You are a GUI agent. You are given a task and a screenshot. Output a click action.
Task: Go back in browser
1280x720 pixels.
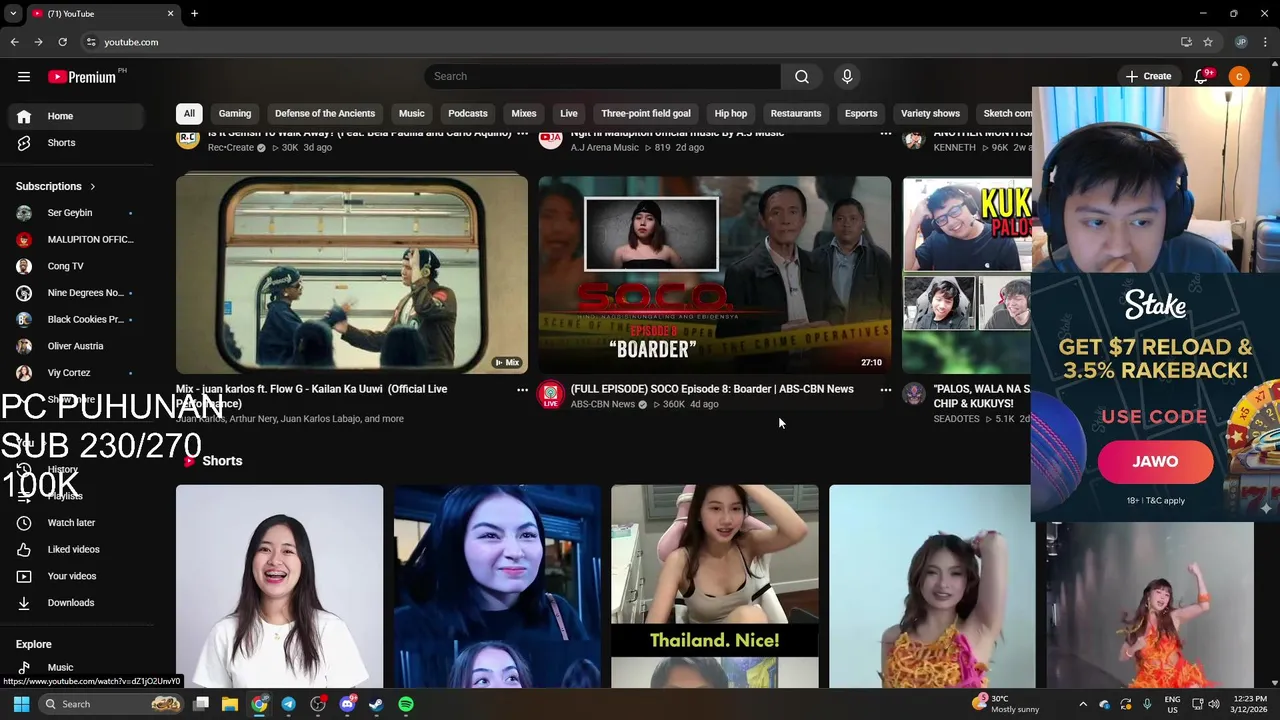click(x=14, y=42)
